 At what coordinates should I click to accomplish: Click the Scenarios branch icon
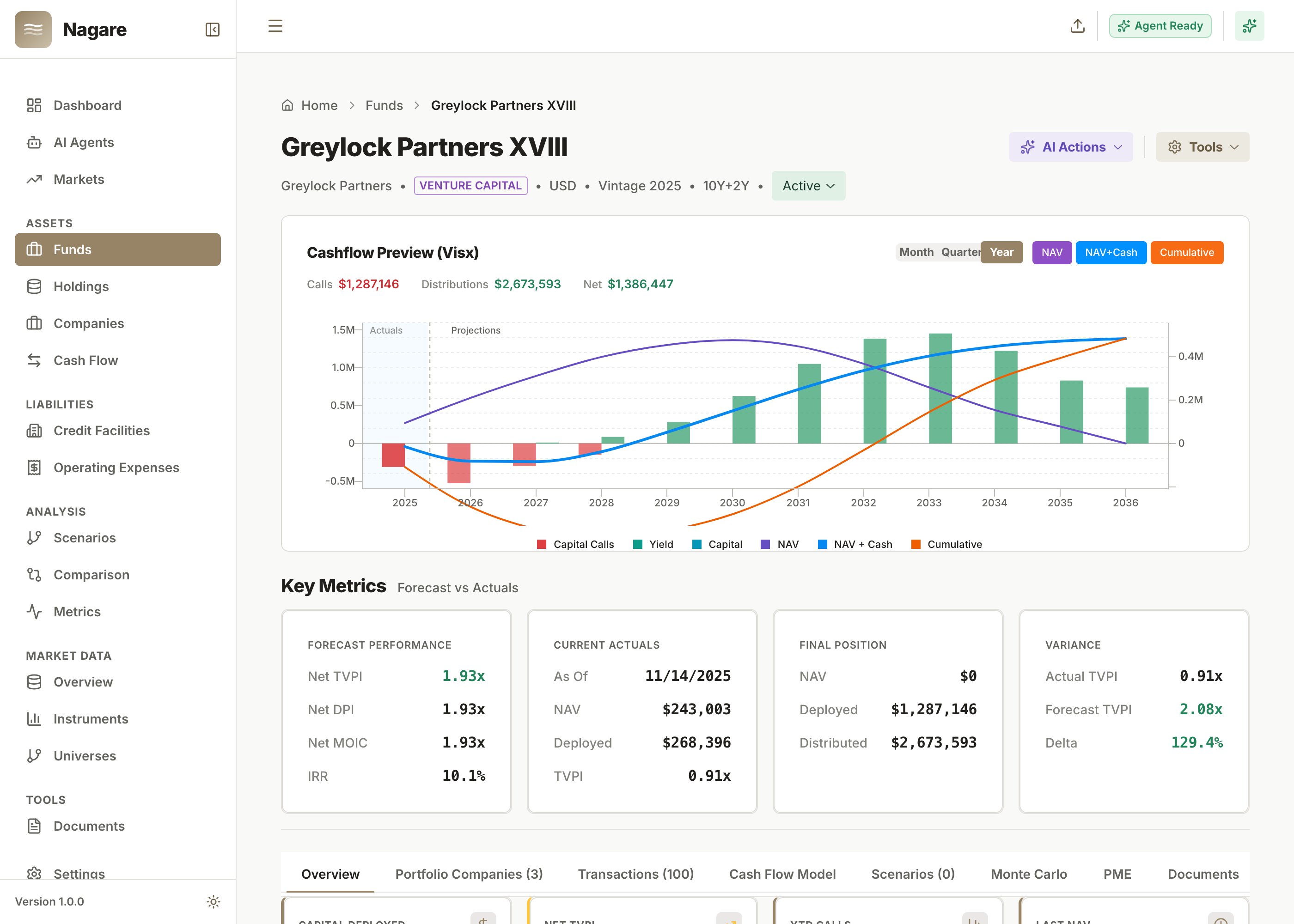coord(34,538)
